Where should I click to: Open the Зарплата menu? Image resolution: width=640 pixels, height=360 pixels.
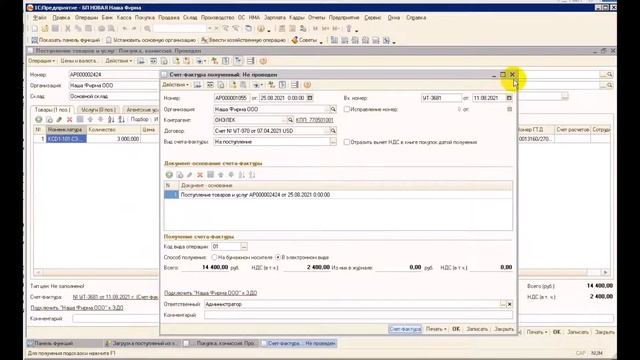[275, 18]
